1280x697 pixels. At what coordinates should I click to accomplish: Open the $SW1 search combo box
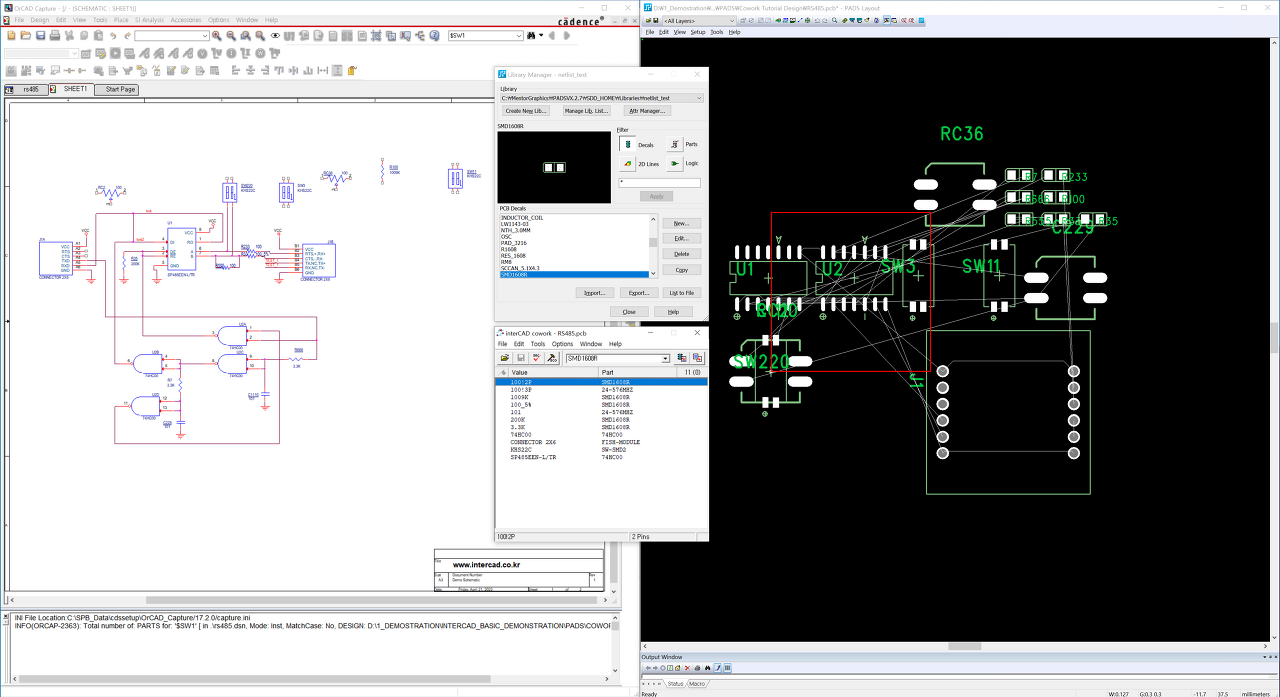coord(486,35)
